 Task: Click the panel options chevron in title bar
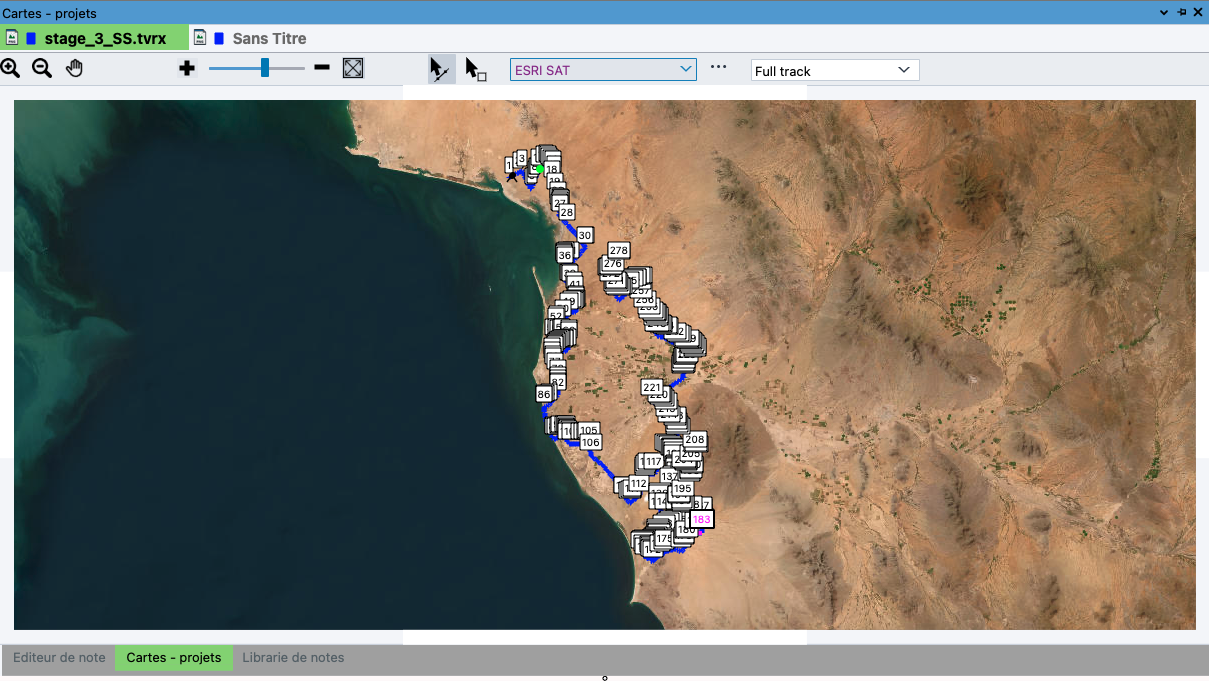(1164, 12)
